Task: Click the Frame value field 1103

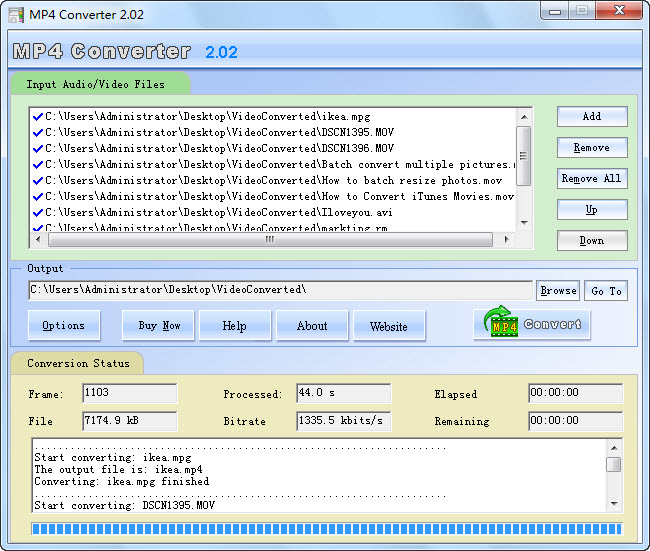Action: 130,393
